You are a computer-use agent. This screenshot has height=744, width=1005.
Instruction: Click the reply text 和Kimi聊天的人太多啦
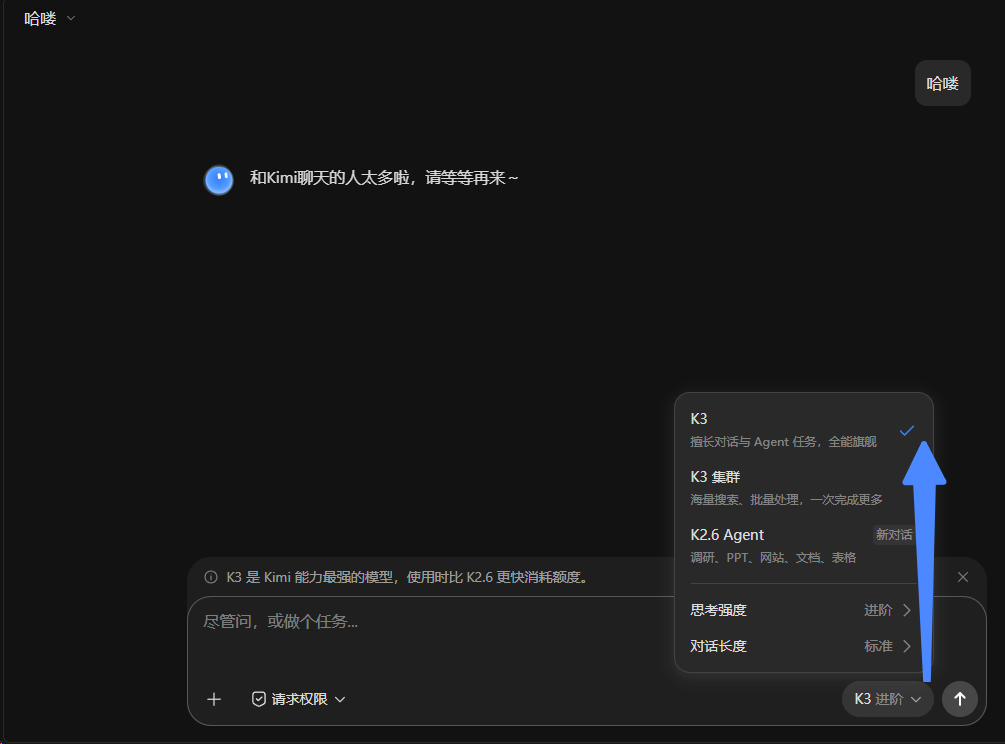point(384,178)
